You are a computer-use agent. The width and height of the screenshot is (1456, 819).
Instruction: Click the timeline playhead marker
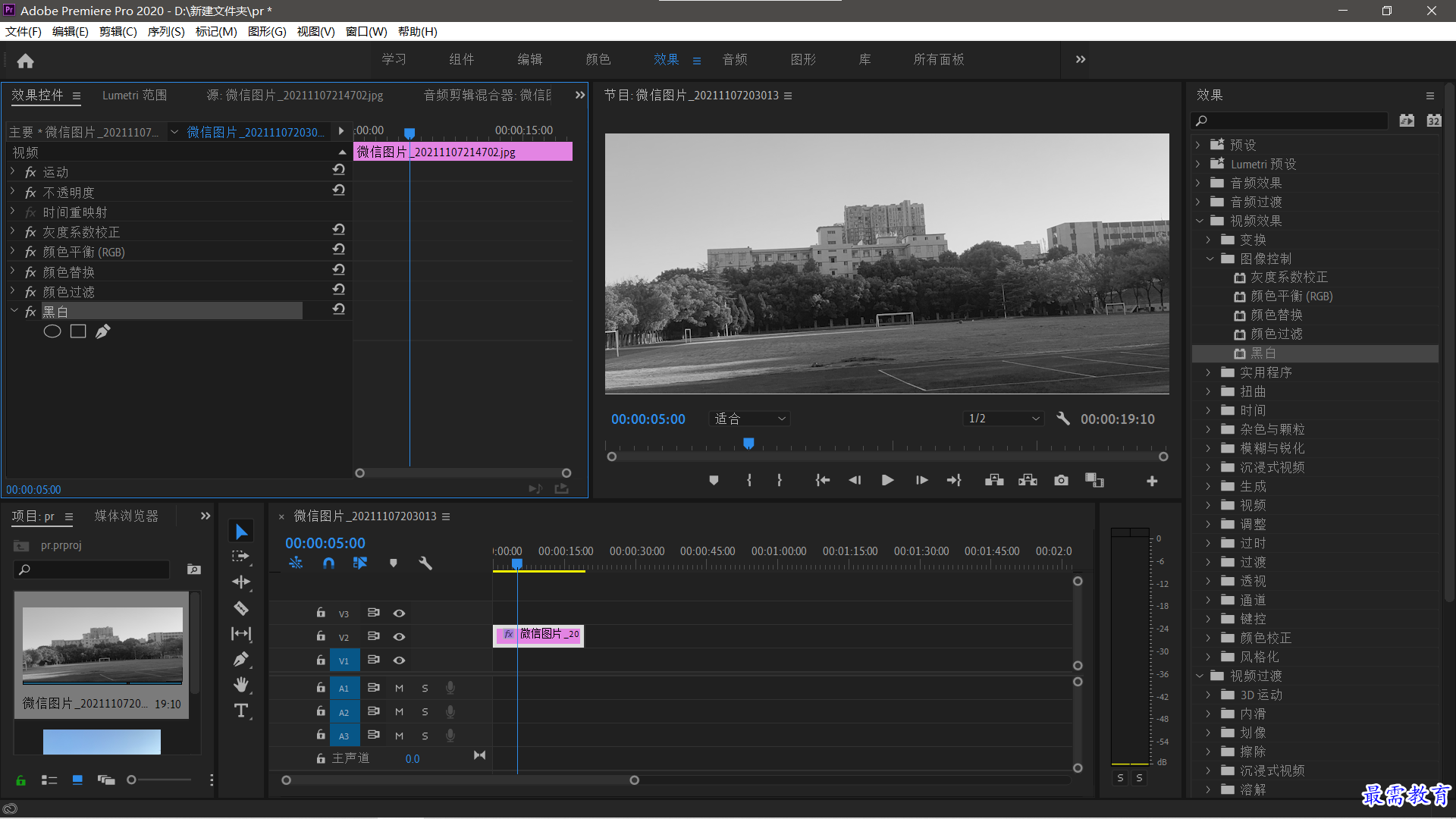click(517, 563)
